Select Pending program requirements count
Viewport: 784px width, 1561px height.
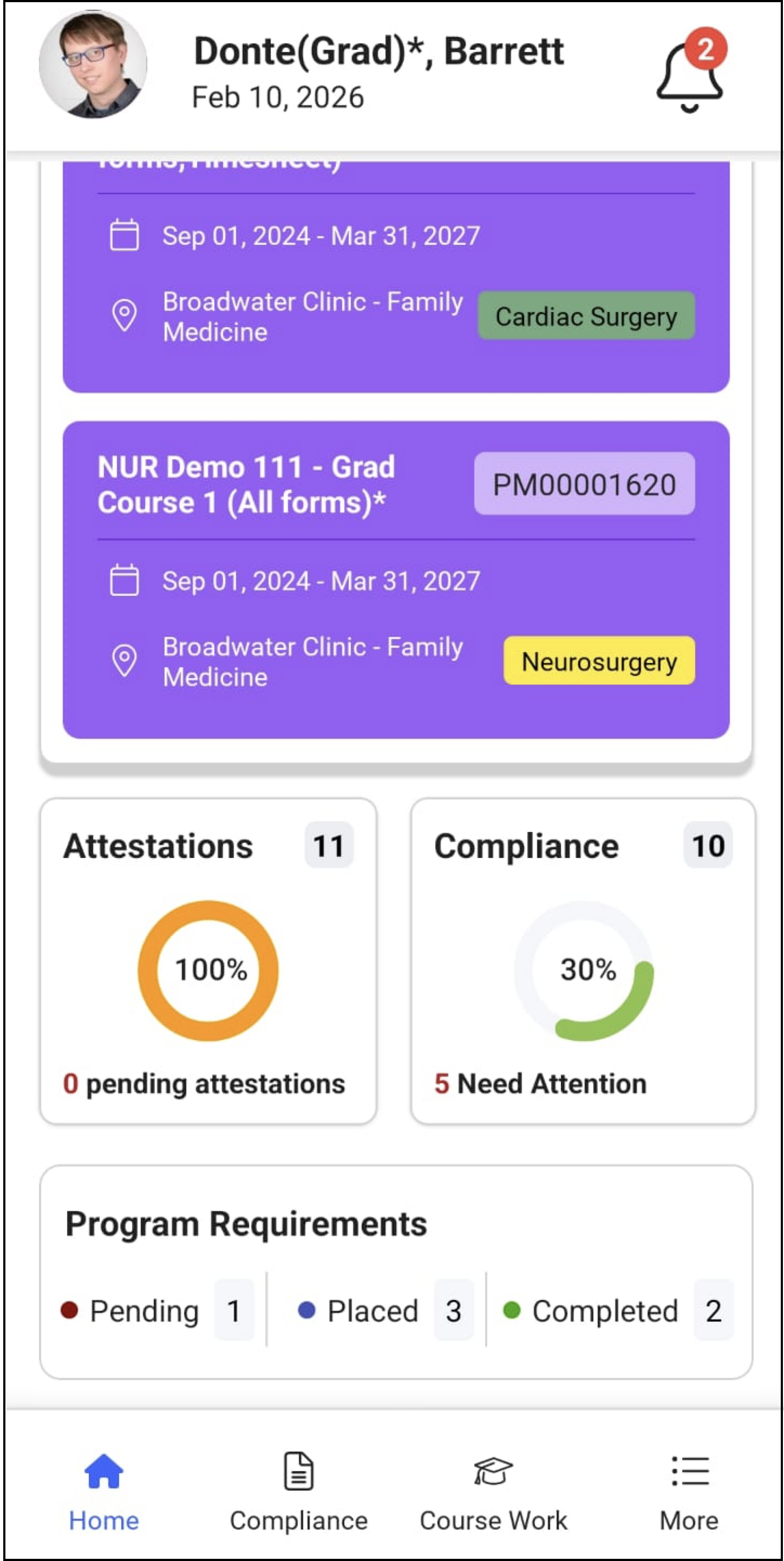coord(233,1311)
